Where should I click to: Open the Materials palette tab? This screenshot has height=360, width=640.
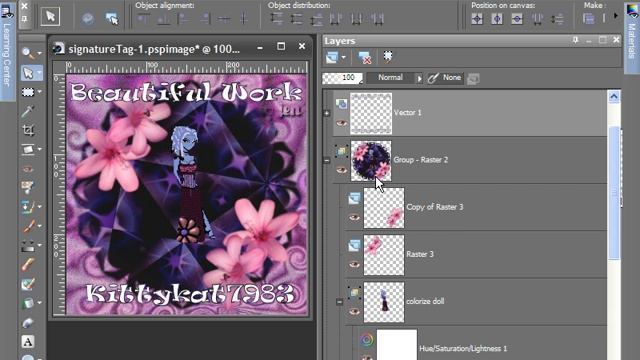pos(632,38)
